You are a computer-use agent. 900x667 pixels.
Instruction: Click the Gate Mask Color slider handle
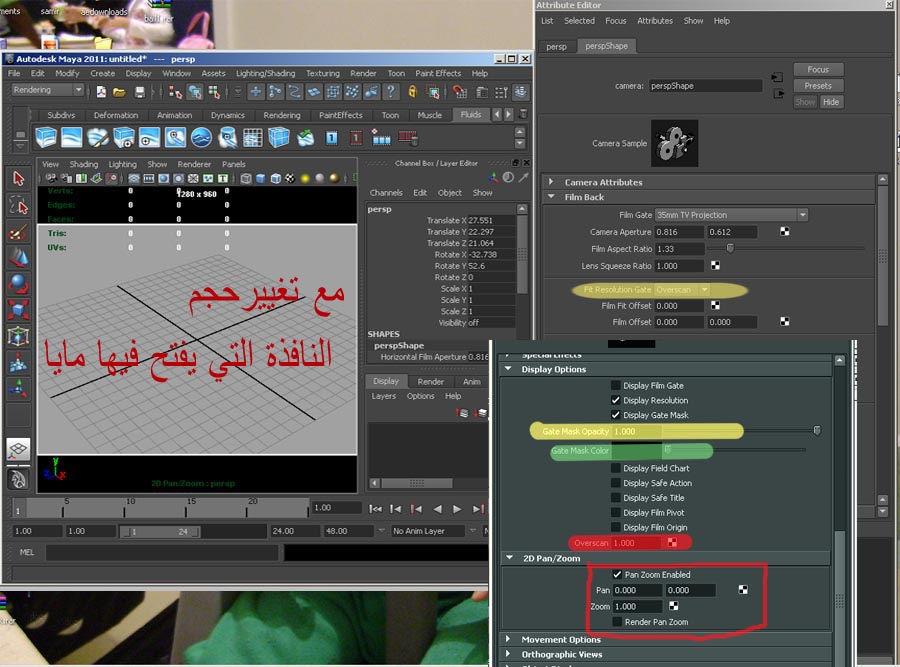(668, 450)
